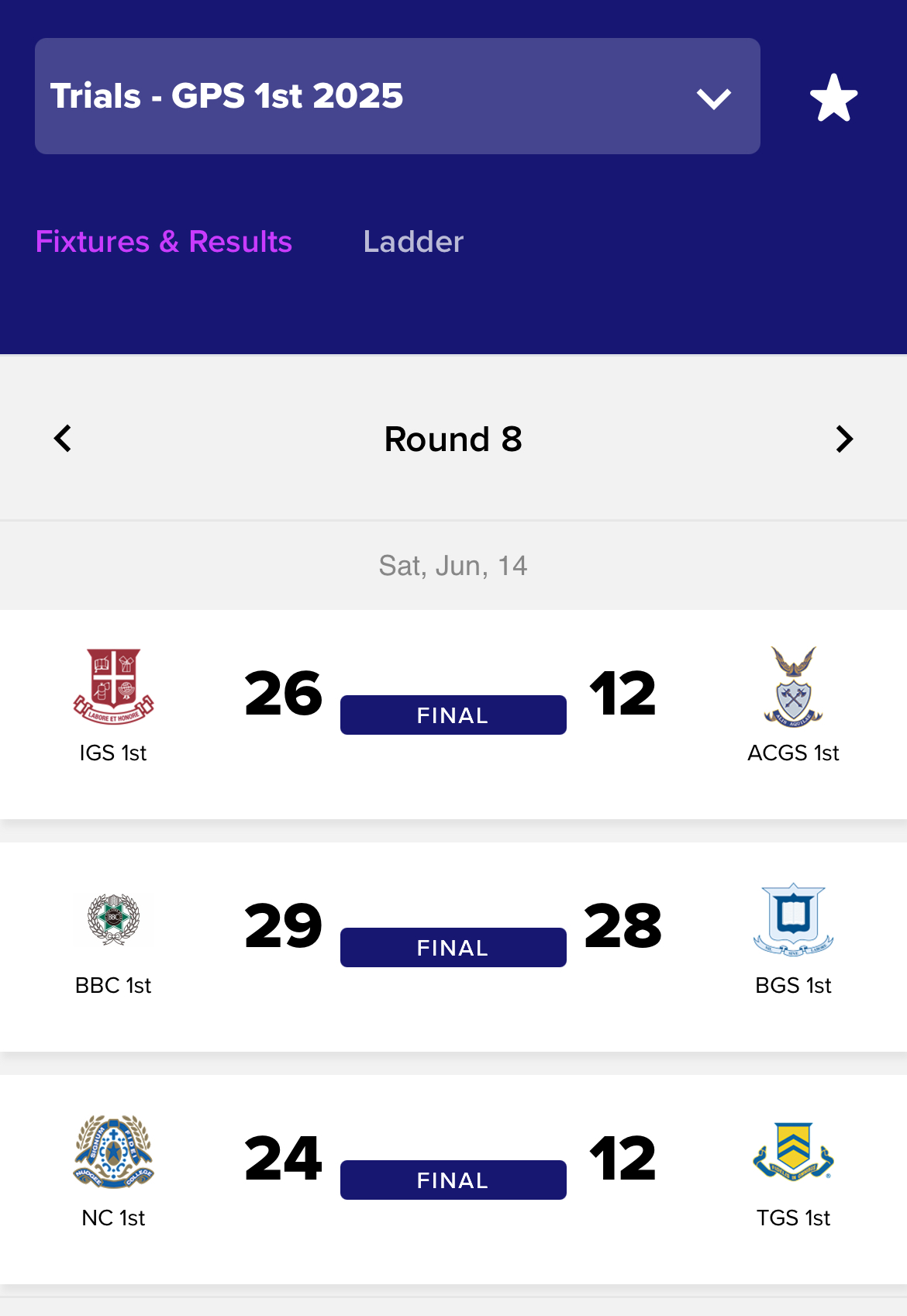Switch to the Ladder tab
Viewport: 907px width, 1316px height.
coord(413,242)
